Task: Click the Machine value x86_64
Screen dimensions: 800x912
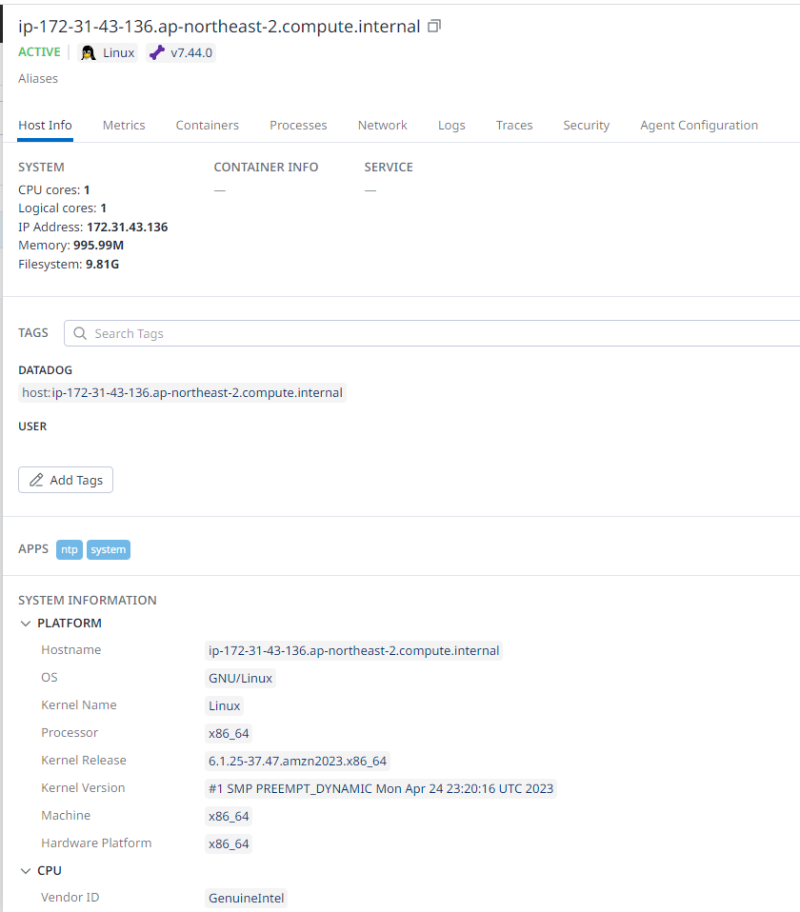Action: coord(229,816)
